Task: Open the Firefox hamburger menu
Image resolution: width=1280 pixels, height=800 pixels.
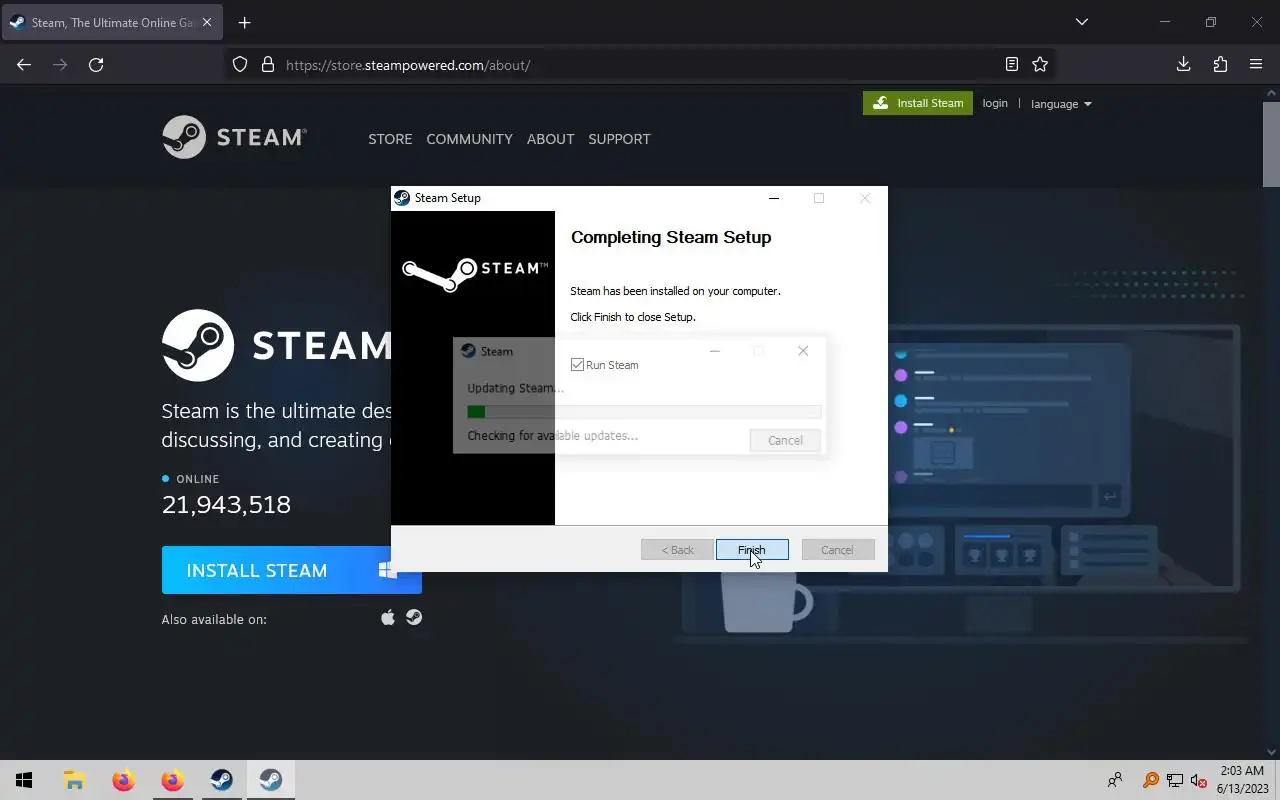Action: 1256,65
